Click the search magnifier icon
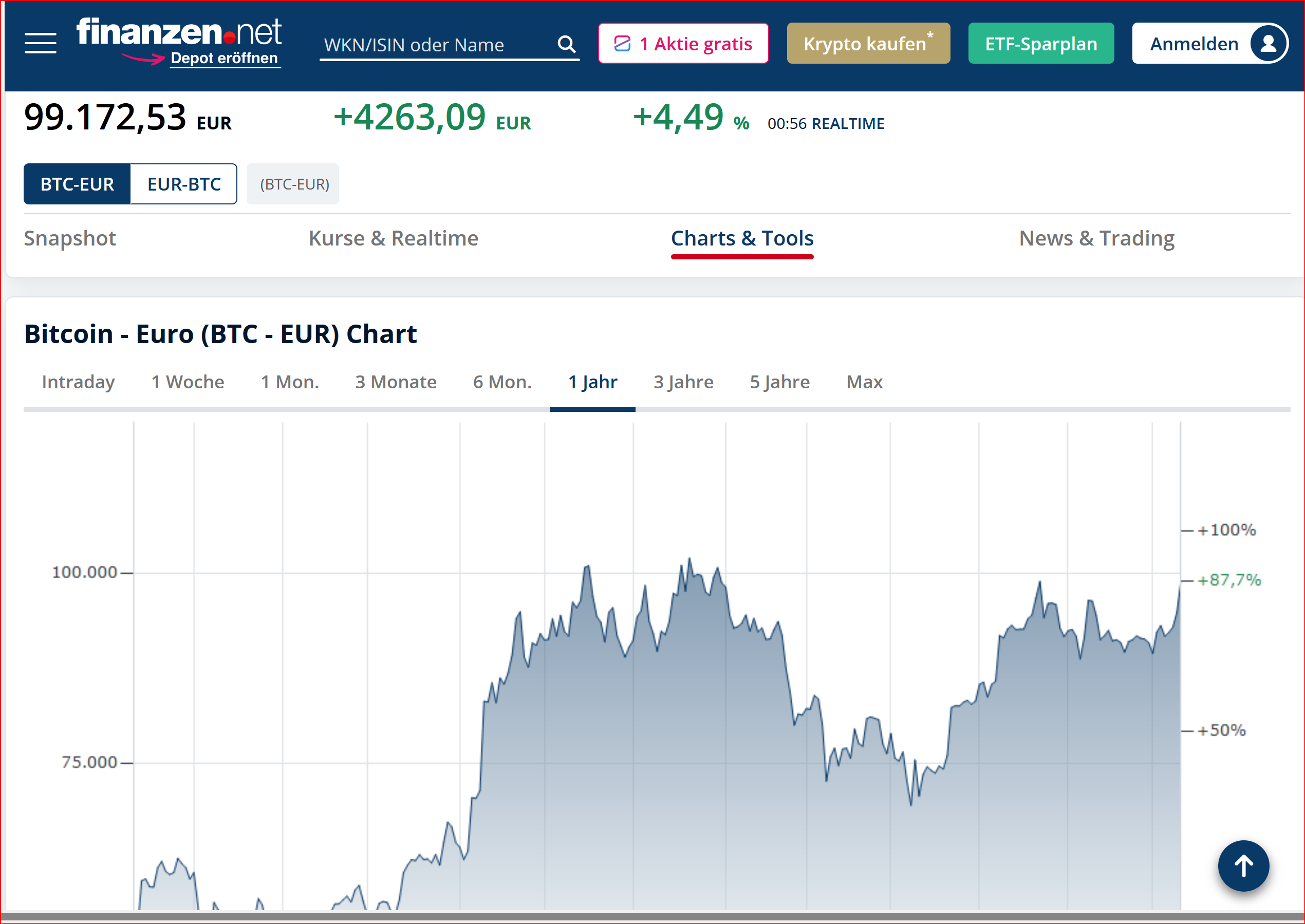This screenshot has height=924, width=1305. coord(566,44)
